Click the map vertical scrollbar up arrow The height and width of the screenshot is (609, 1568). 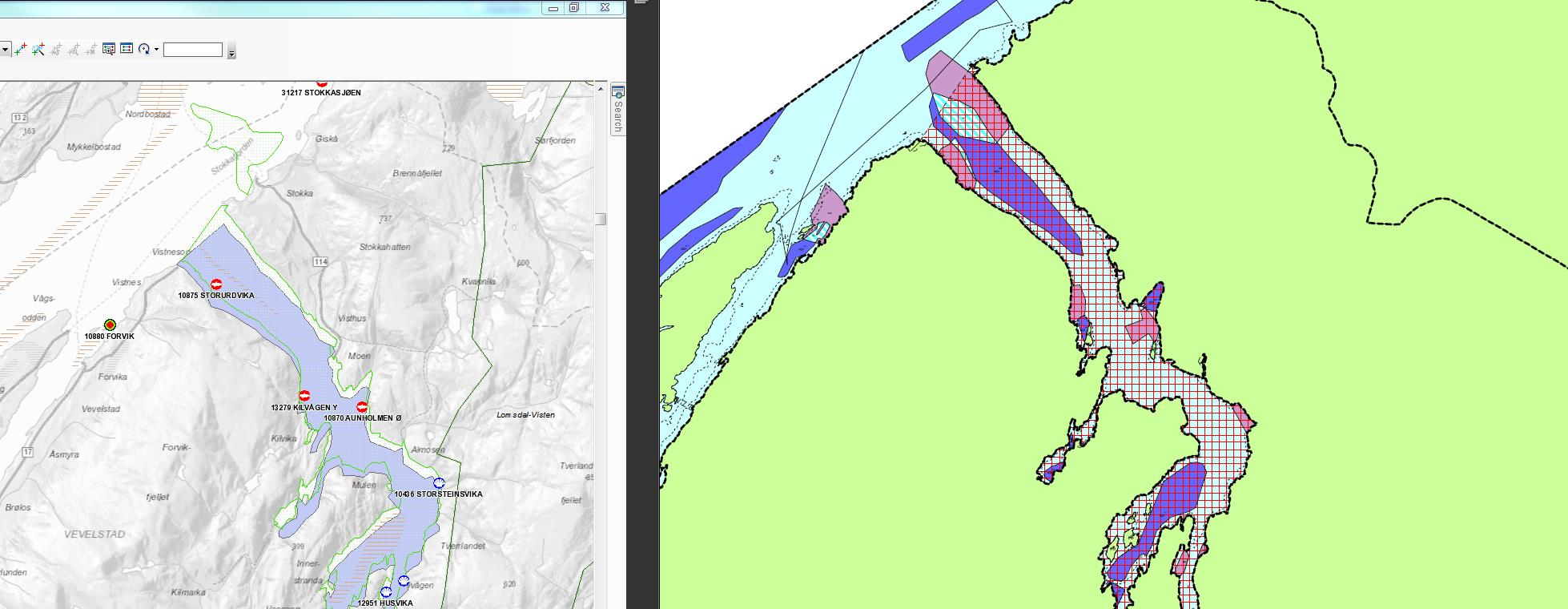[601, 88]
